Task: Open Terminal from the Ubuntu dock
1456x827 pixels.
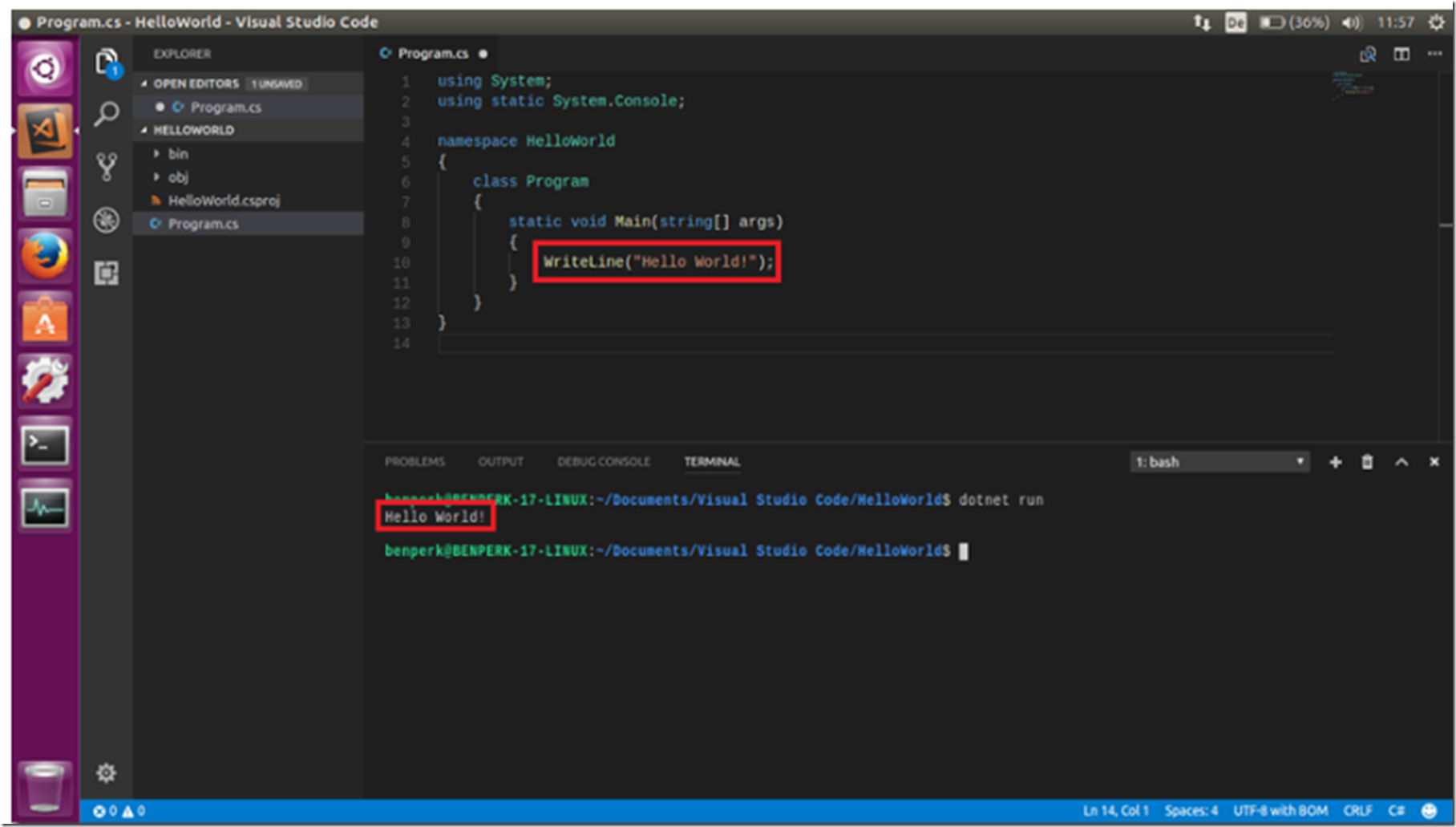Action: pos(45,444)
